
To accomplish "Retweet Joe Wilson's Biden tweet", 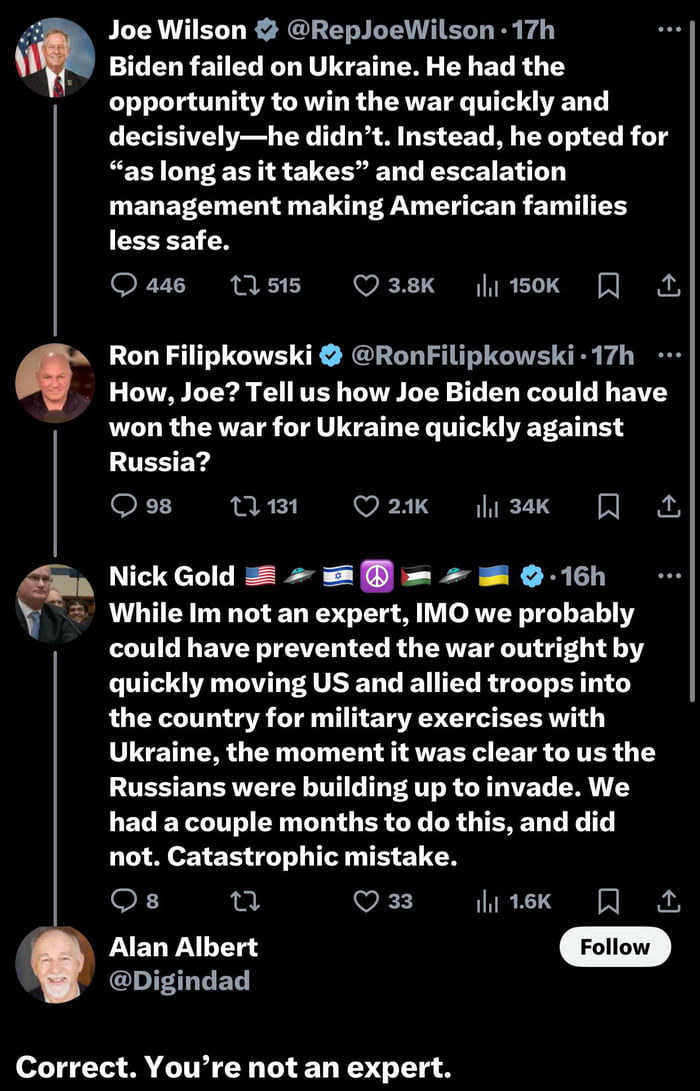I will click(243, 286).
